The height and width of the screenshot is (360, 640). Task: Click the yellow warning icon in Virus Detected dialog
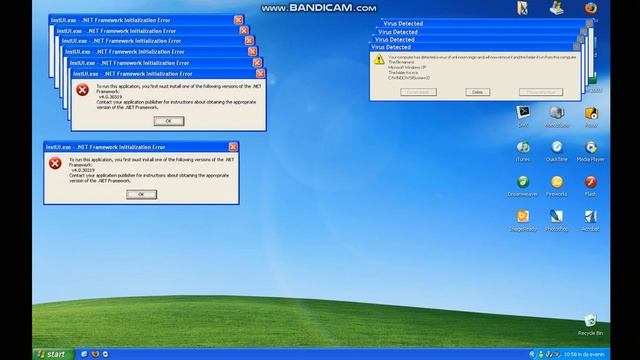[379, 60]
